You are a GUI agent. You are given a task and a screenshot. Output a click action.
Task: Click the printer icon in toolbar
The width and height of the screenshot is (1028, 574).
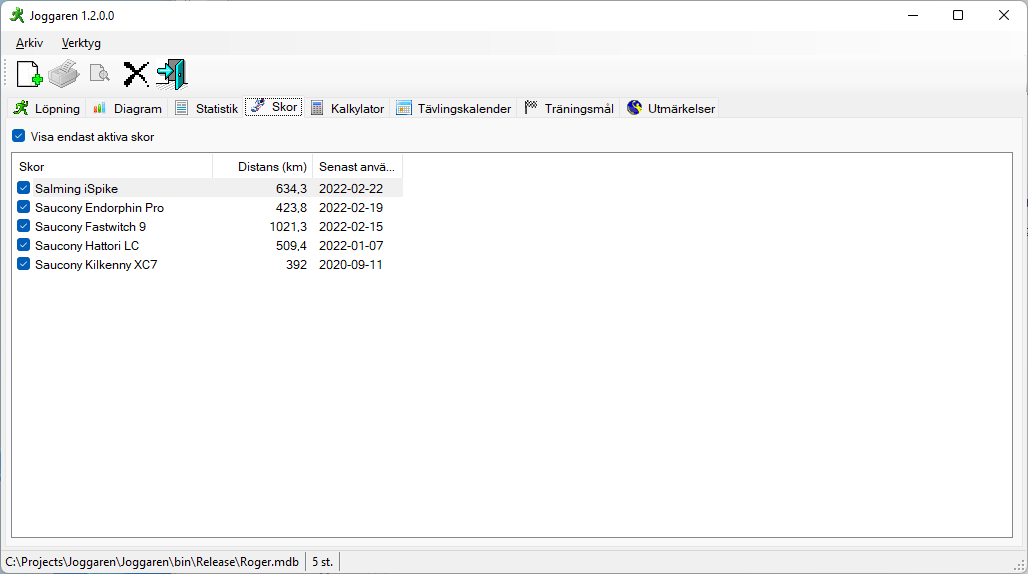click(64, 74)
